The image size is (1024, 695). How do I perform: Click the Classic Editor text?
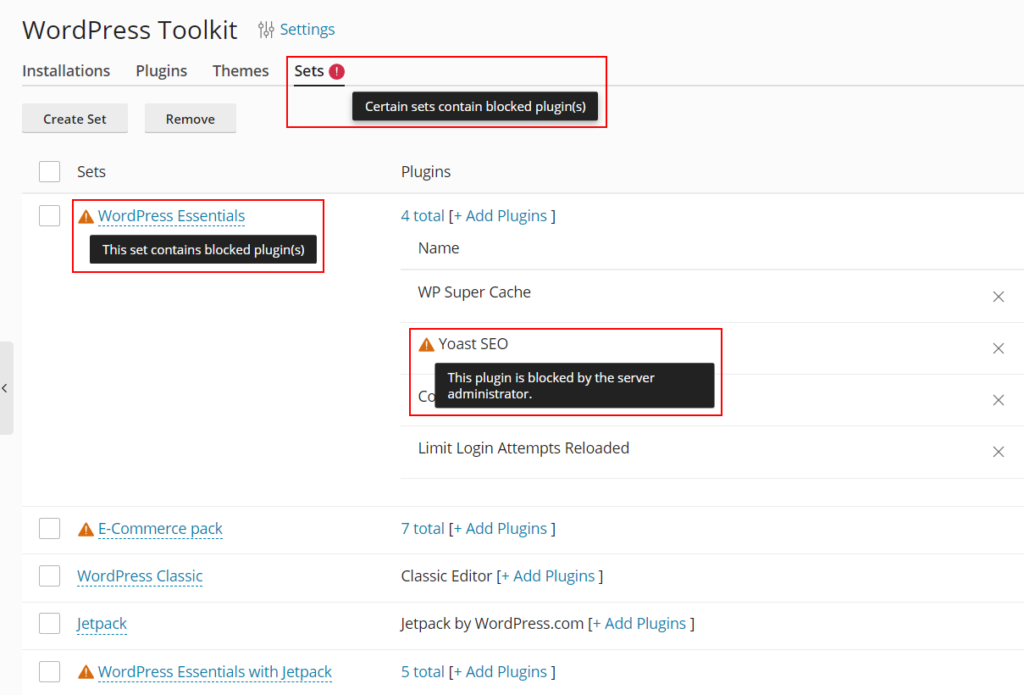[x=446, y=576]
